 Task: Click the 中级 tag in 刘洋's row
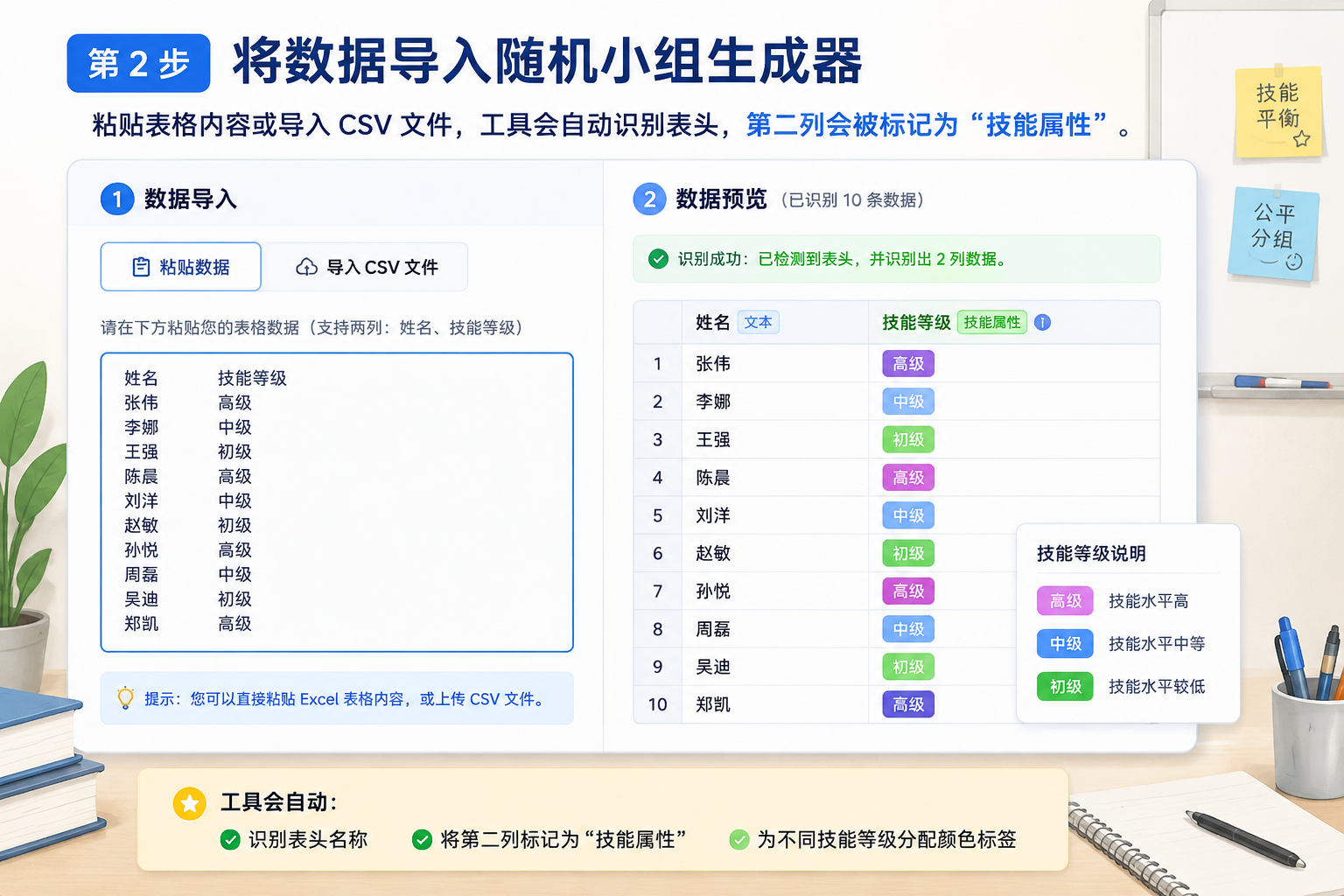[908, 515]
